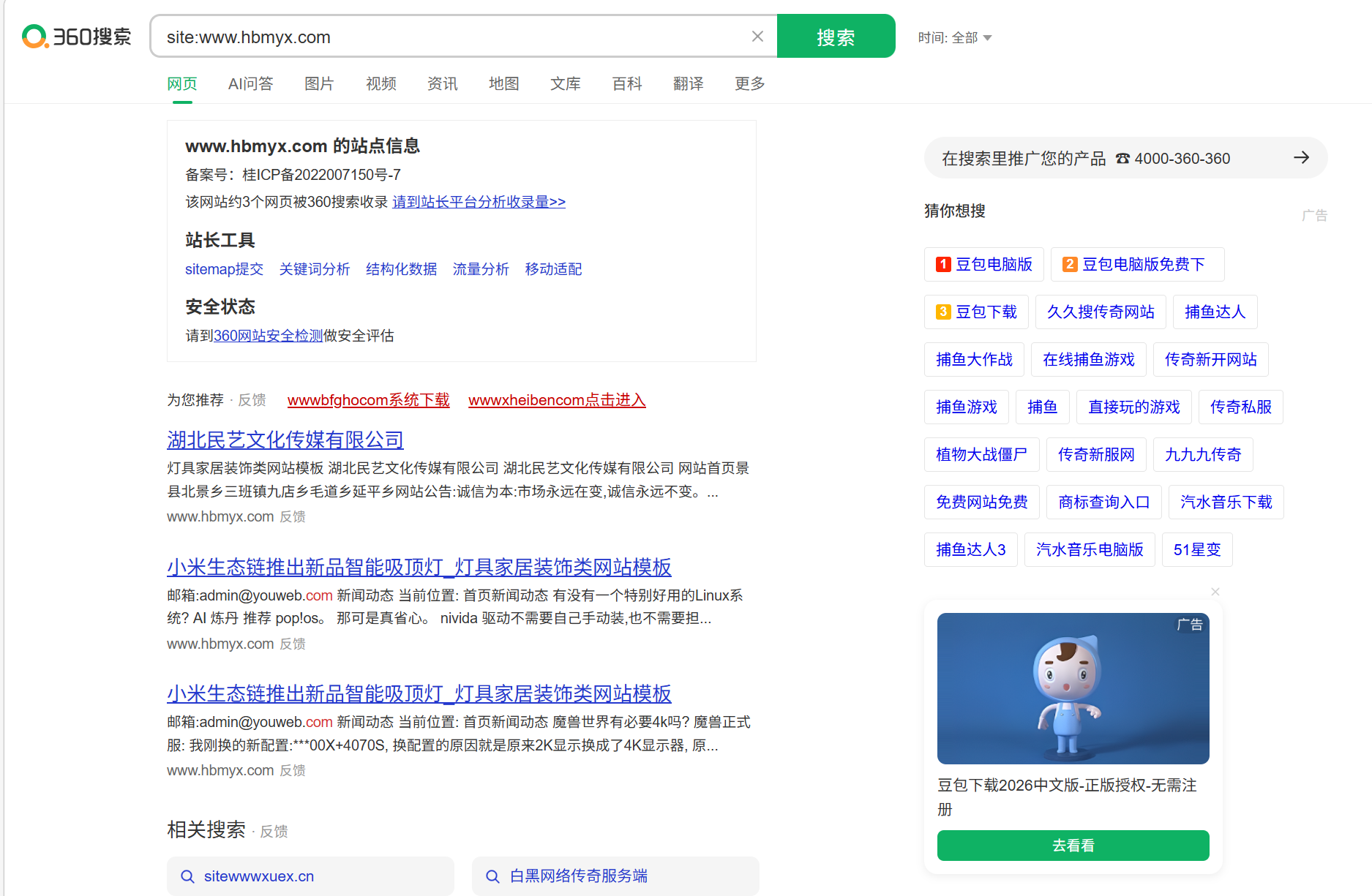1372x896 pixels.
Task: Click 反馈 next to 相关搜索
Action: [x=274, y=832]
